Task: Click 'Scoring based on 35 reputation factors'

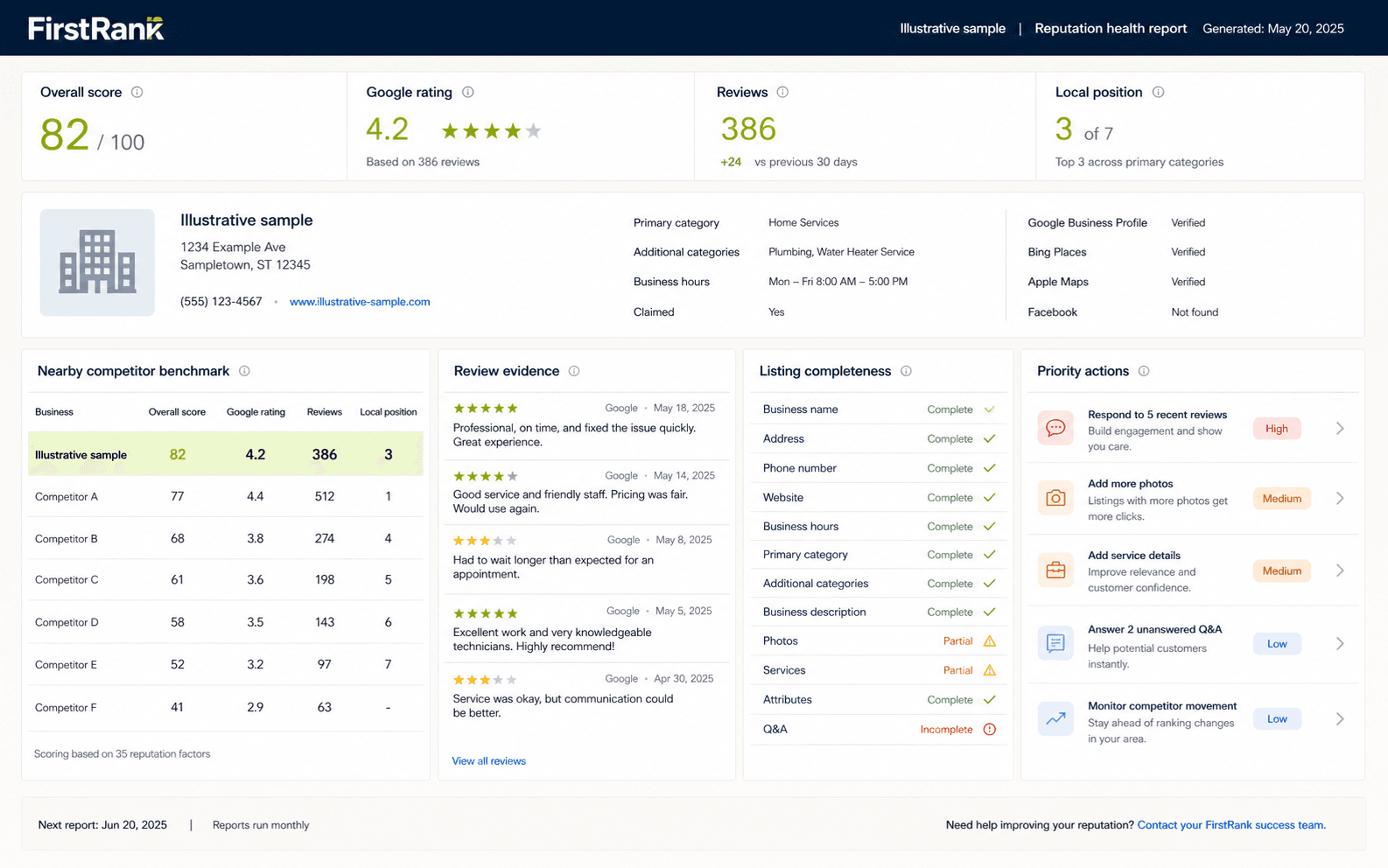Action: [x=122, y=754]
